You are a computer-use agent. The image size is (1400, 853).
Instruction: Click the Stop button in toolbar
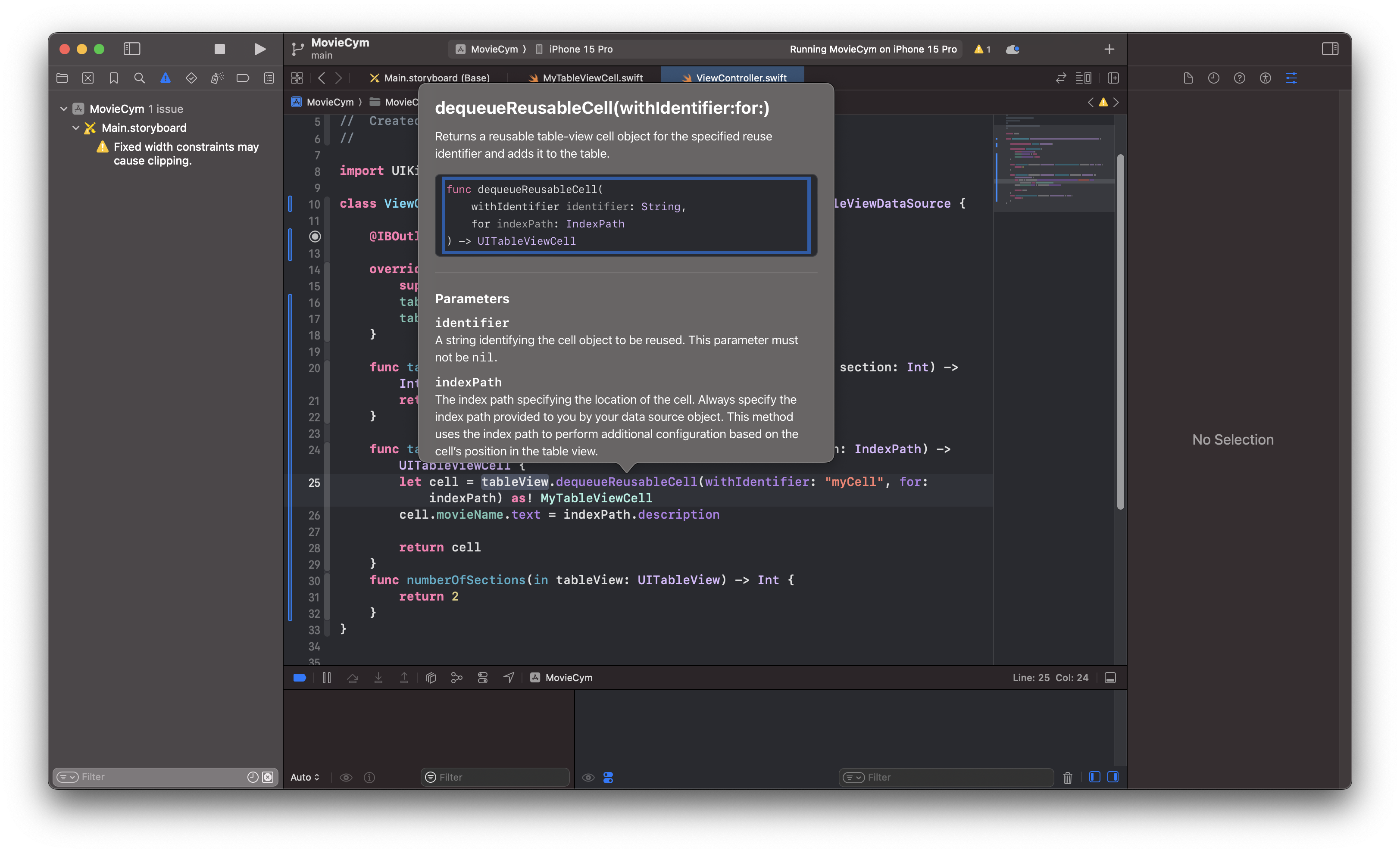[x=219, y=50]
